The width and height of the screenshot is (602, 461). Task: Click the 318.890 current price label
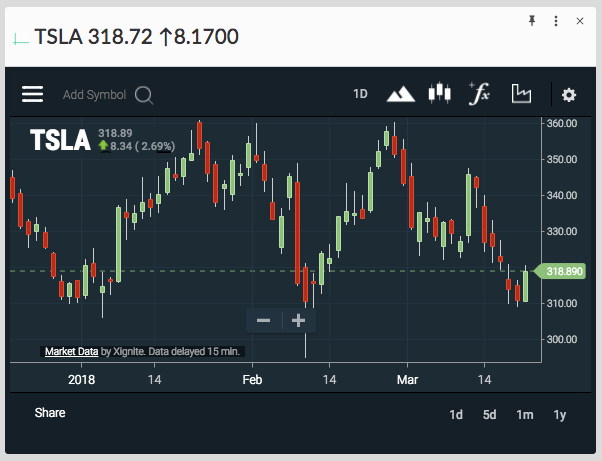click(x=561, y=271)
